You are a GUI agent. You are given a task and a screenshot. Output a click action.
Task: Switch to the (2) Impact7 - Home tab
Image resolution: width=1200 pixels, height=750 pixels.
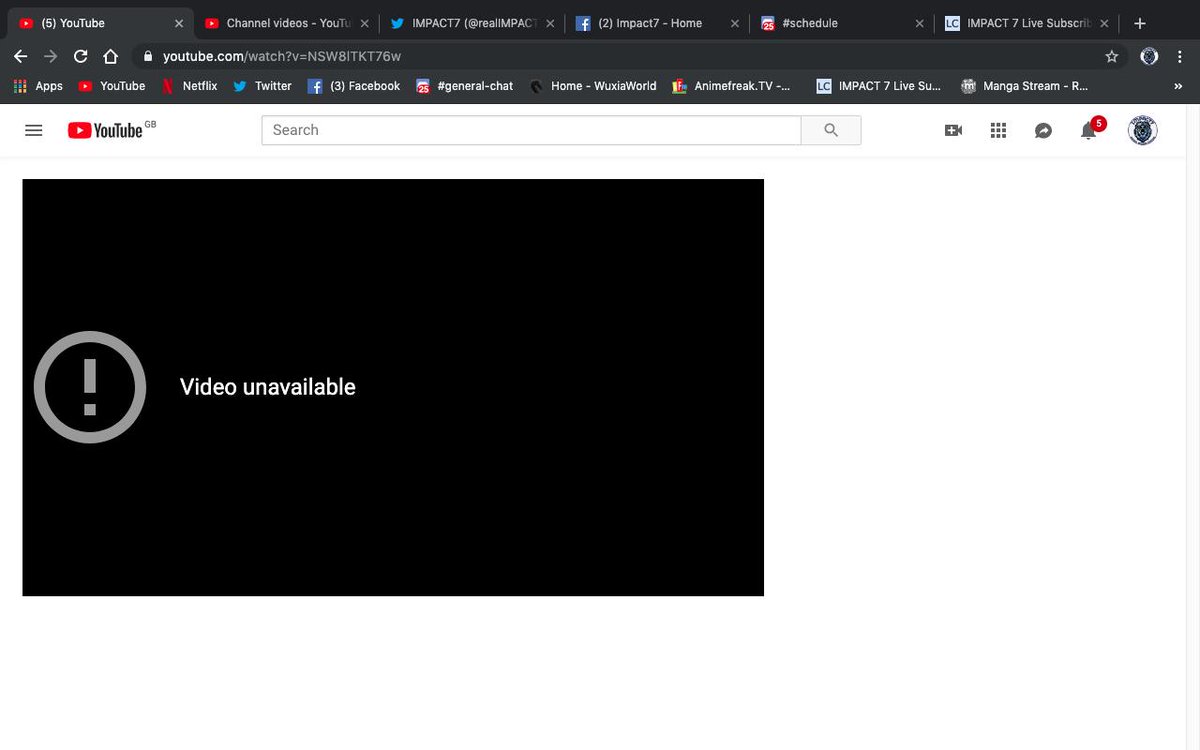(x=658, y=23)
